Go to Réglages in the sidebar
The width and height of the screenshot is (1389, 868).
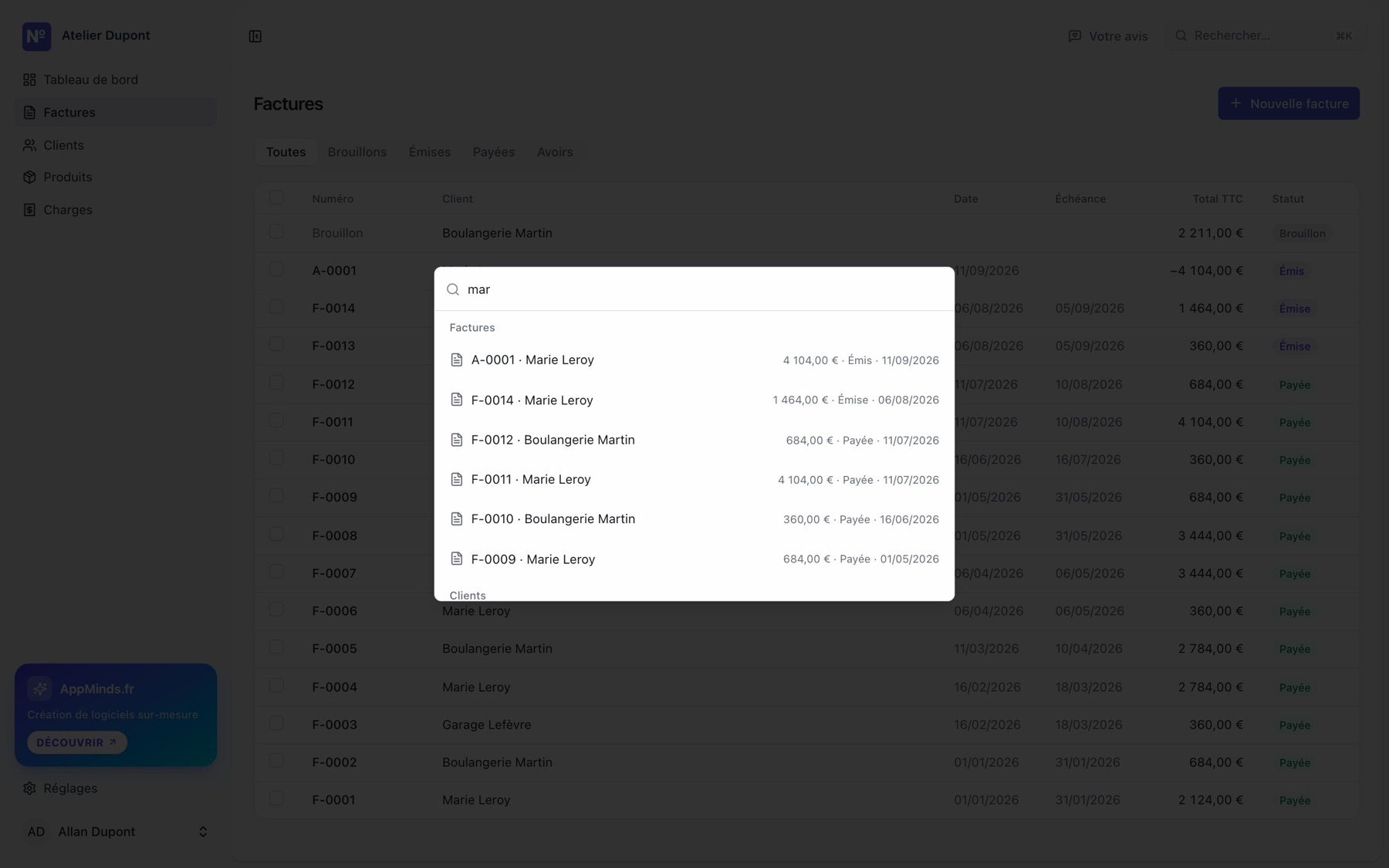[x=116, y=789]
